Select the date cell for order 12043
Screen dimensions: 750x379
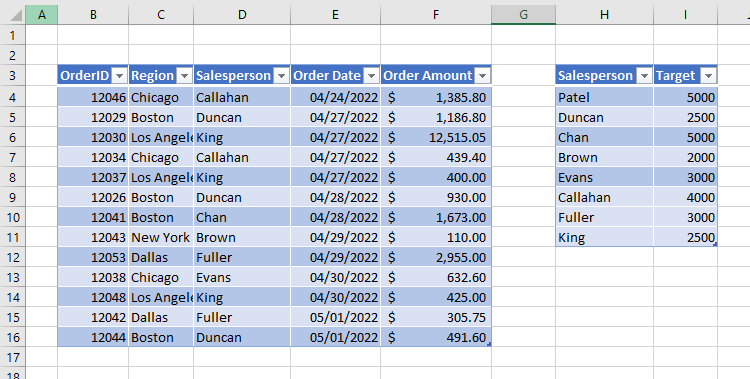coord(335,237)
